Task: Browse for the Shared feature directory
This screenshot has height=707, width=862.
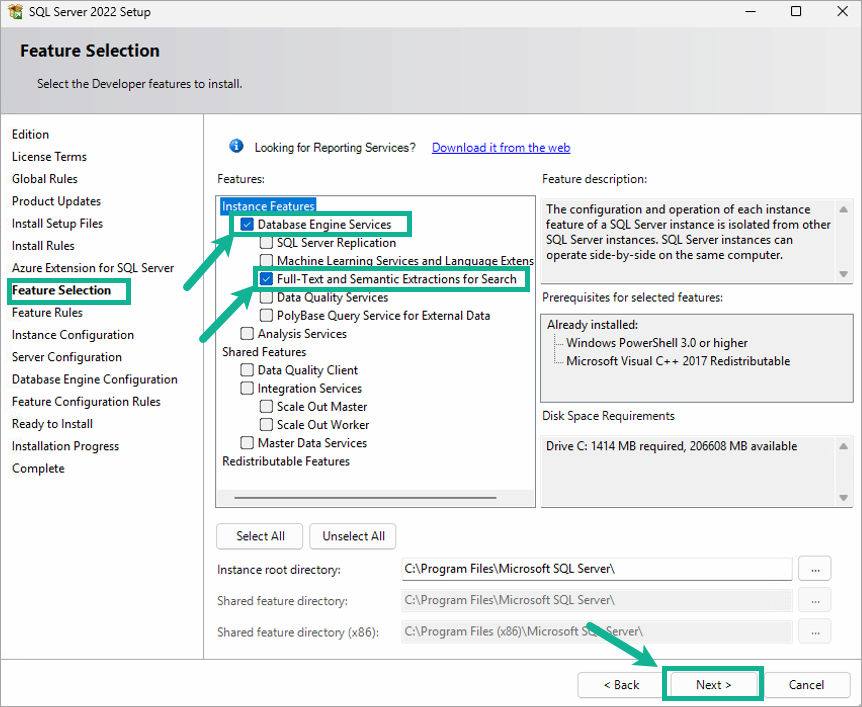Action: (x=815, y=600)
